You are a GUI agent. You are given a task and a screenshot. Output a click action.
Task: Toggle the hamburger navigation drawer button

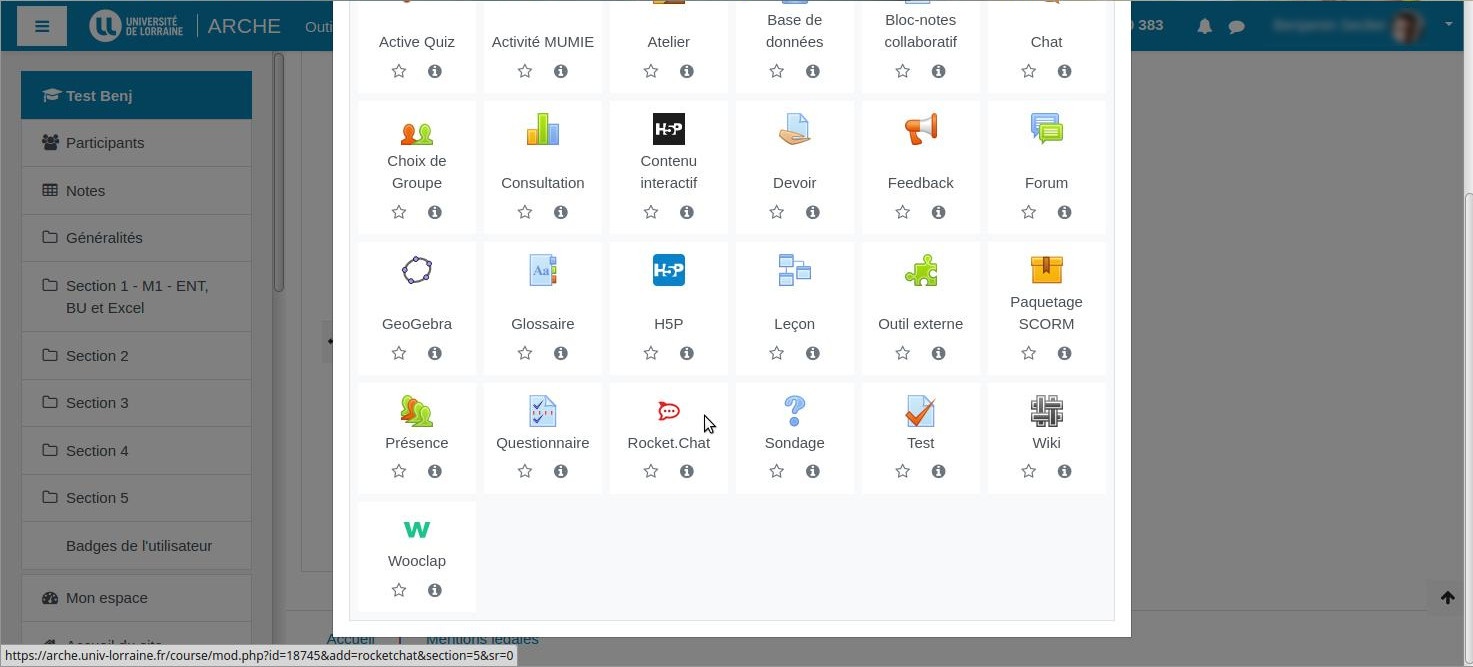42,26
